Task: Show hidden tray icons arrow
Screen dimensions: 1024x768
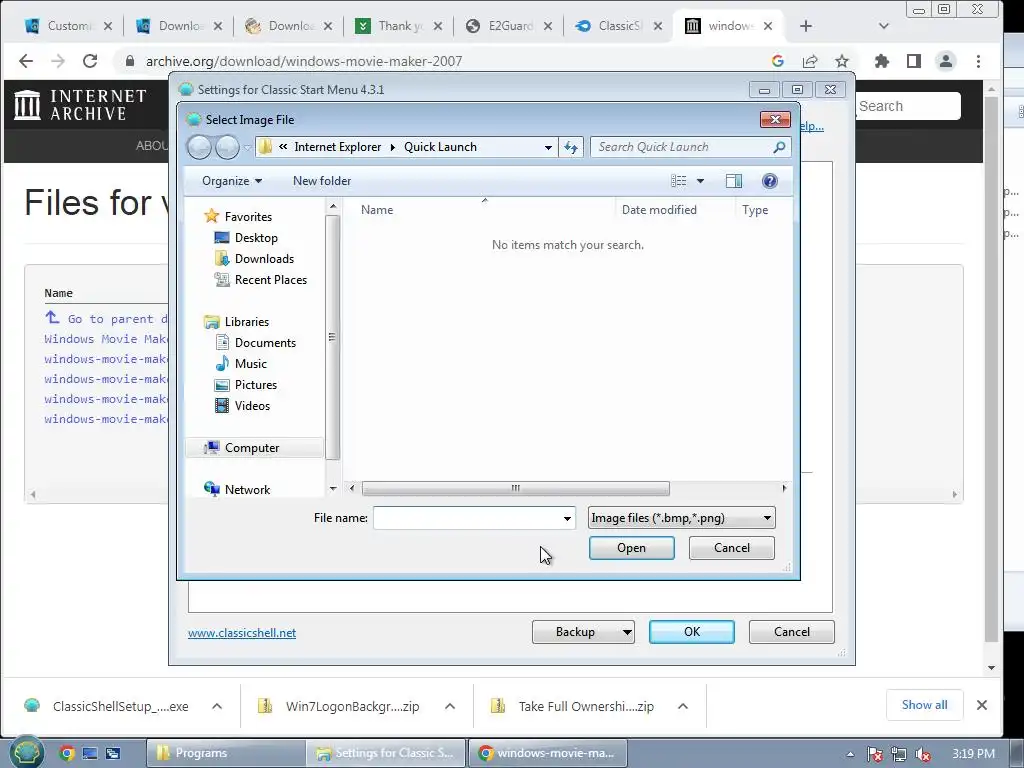Action: click(850, 754)
